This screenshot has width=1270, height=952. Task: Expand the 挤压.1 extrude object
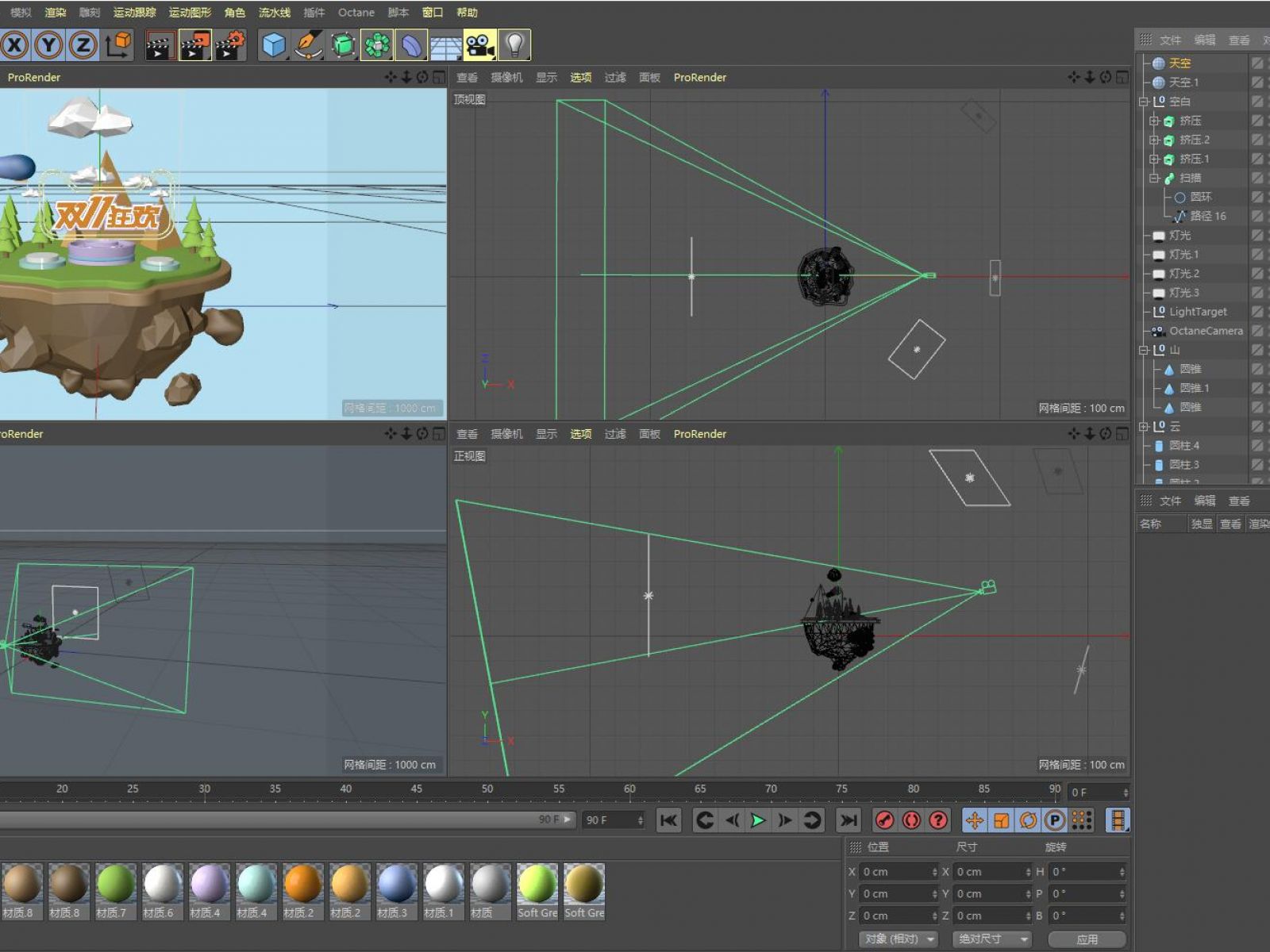pyautogui.click(x=1154, y=159)
